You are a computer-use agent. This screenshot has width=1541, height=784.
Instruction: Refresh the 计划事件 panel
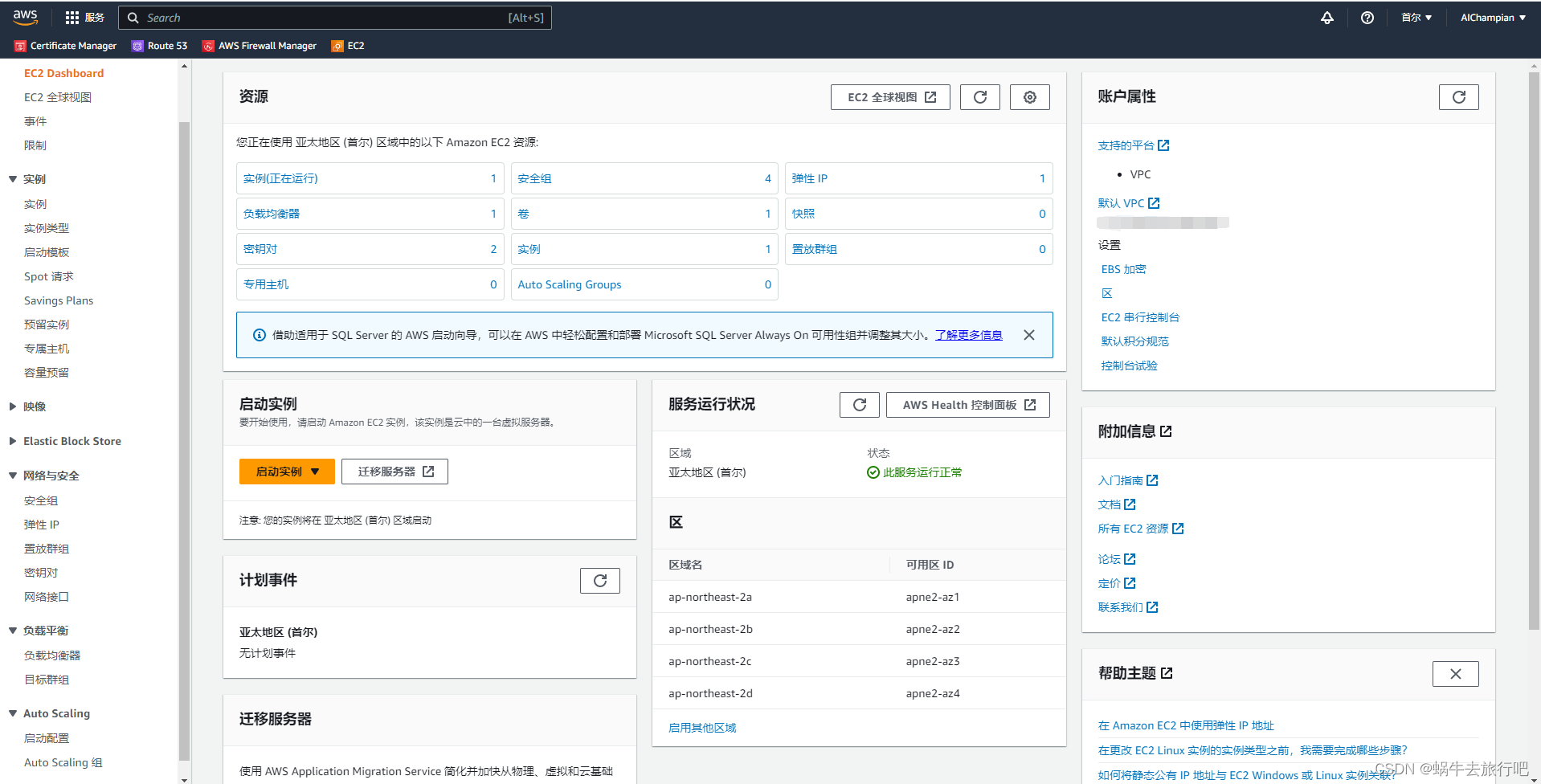[599, 580]
